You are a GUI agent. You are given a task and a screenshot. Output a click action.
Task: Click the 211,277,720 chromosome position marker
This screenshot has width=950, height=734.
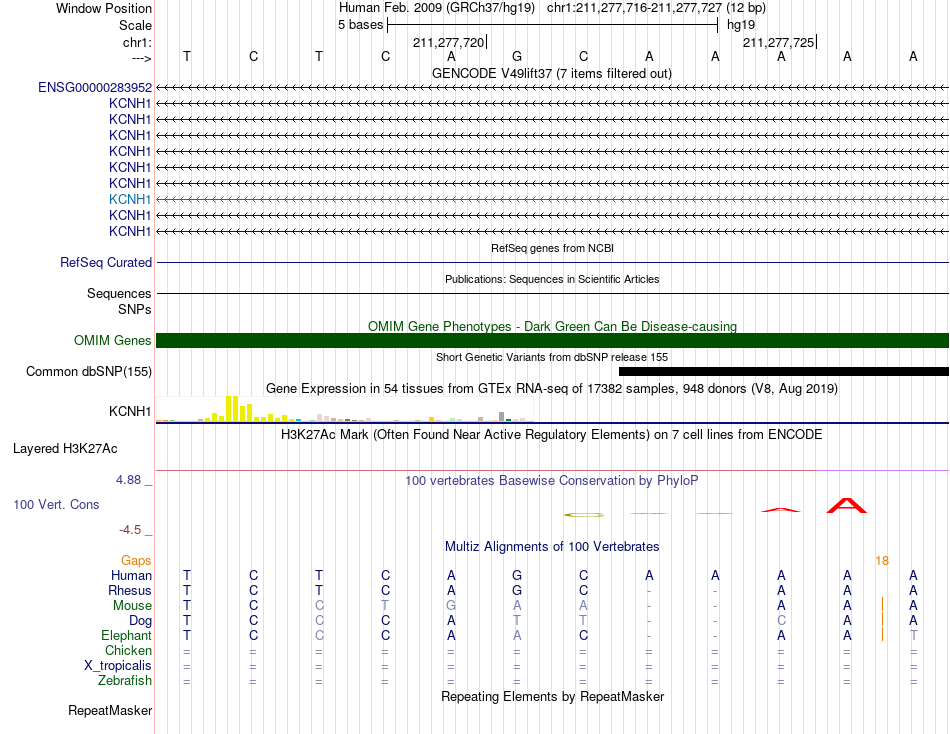point(449,42)
